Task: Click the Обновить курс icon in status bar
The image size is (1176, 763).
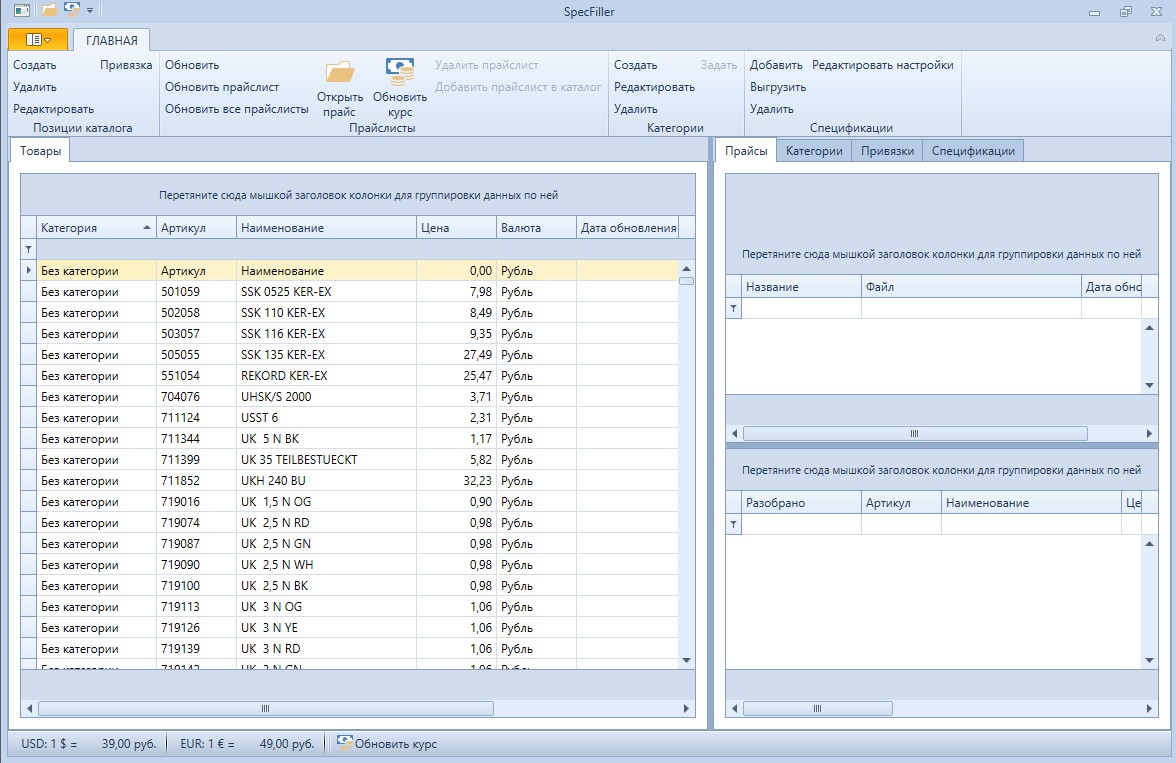Action: click(x=345, y=743)
